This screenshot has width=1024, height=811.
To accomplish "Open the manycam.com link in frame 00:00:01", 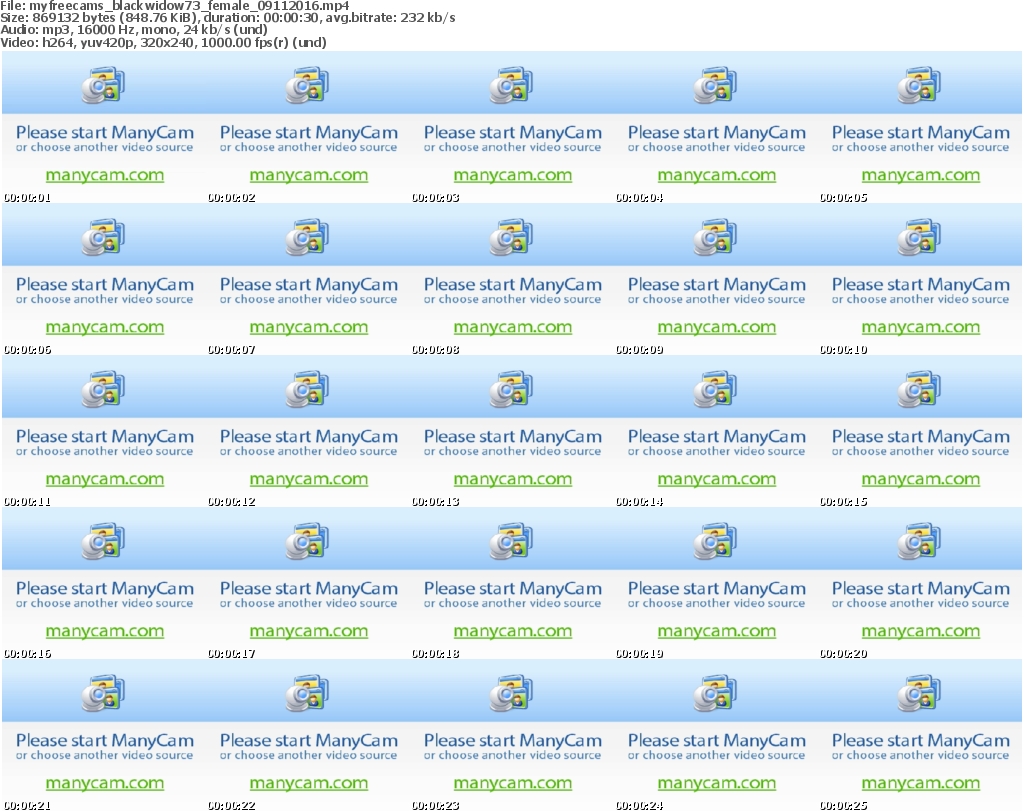I will pyautogui.click(x=104, y=175).
